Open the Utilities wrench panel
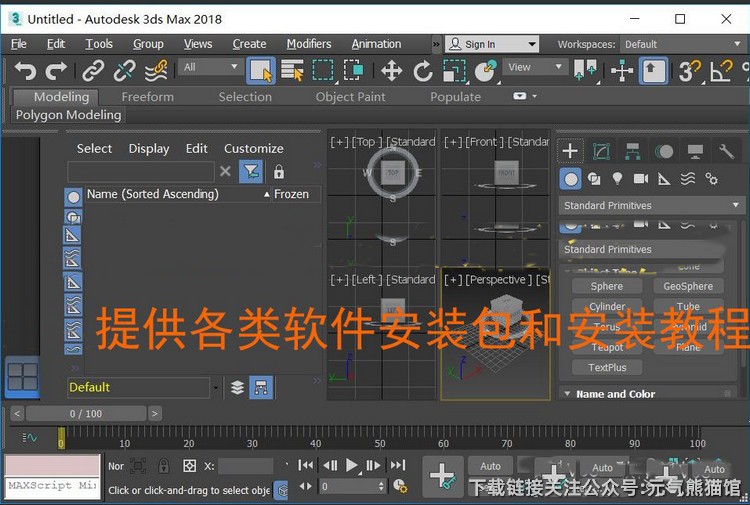 (x=727, y=151)
